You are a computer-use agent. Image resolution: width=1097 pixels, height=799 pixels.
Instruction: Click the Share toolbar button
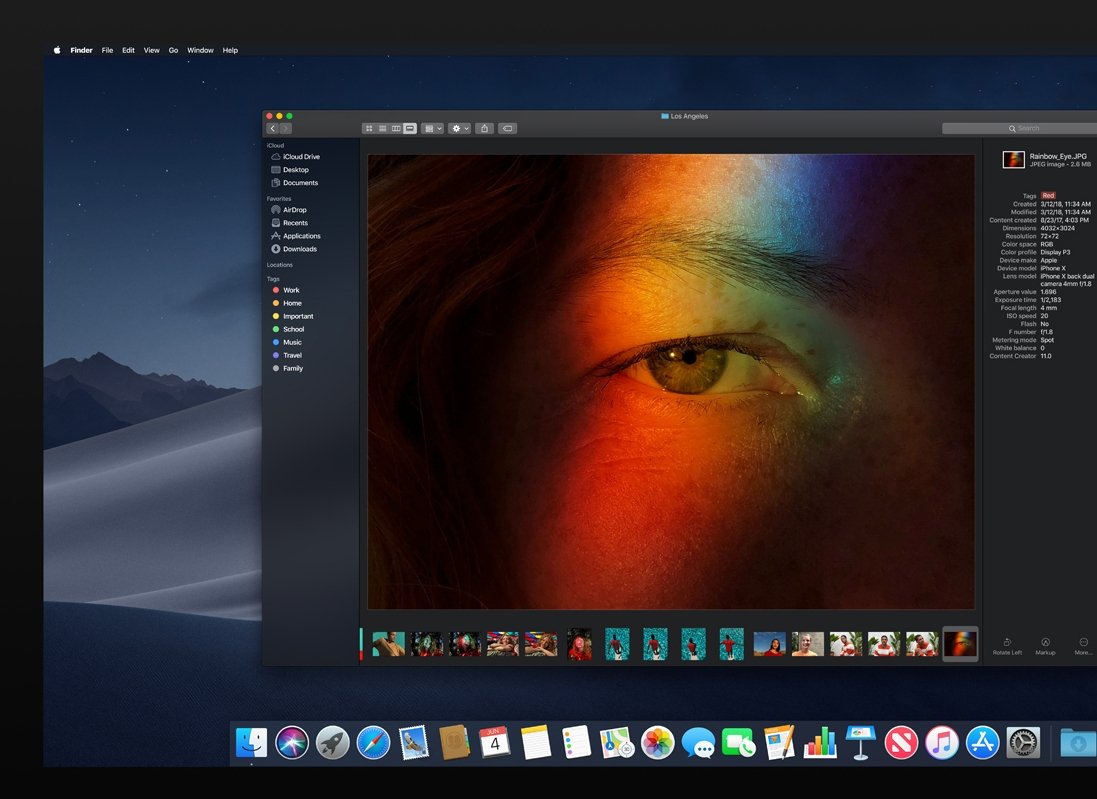tap(484, 129)
